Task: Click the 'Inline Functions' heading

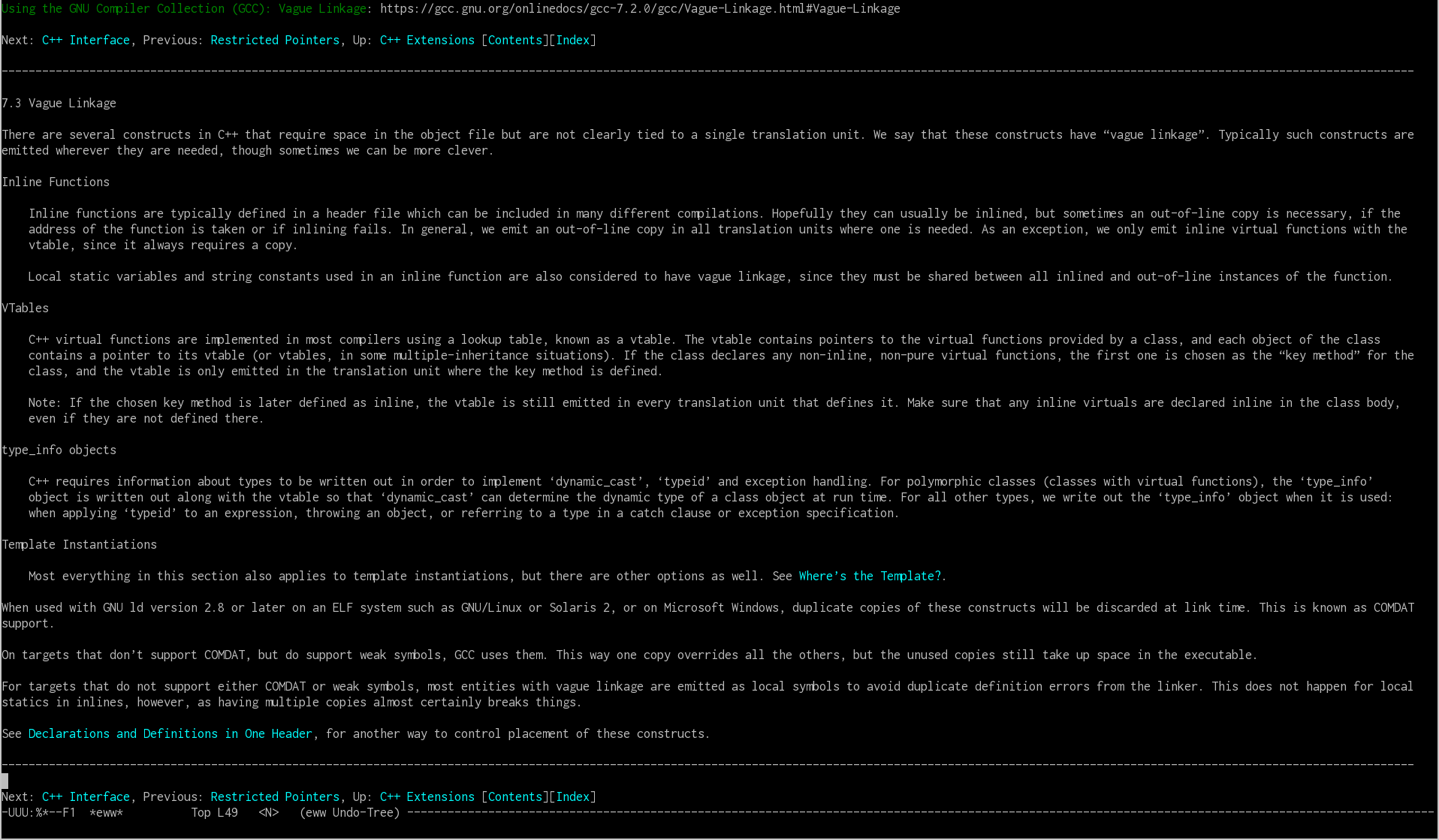Action: pos(56,182)
